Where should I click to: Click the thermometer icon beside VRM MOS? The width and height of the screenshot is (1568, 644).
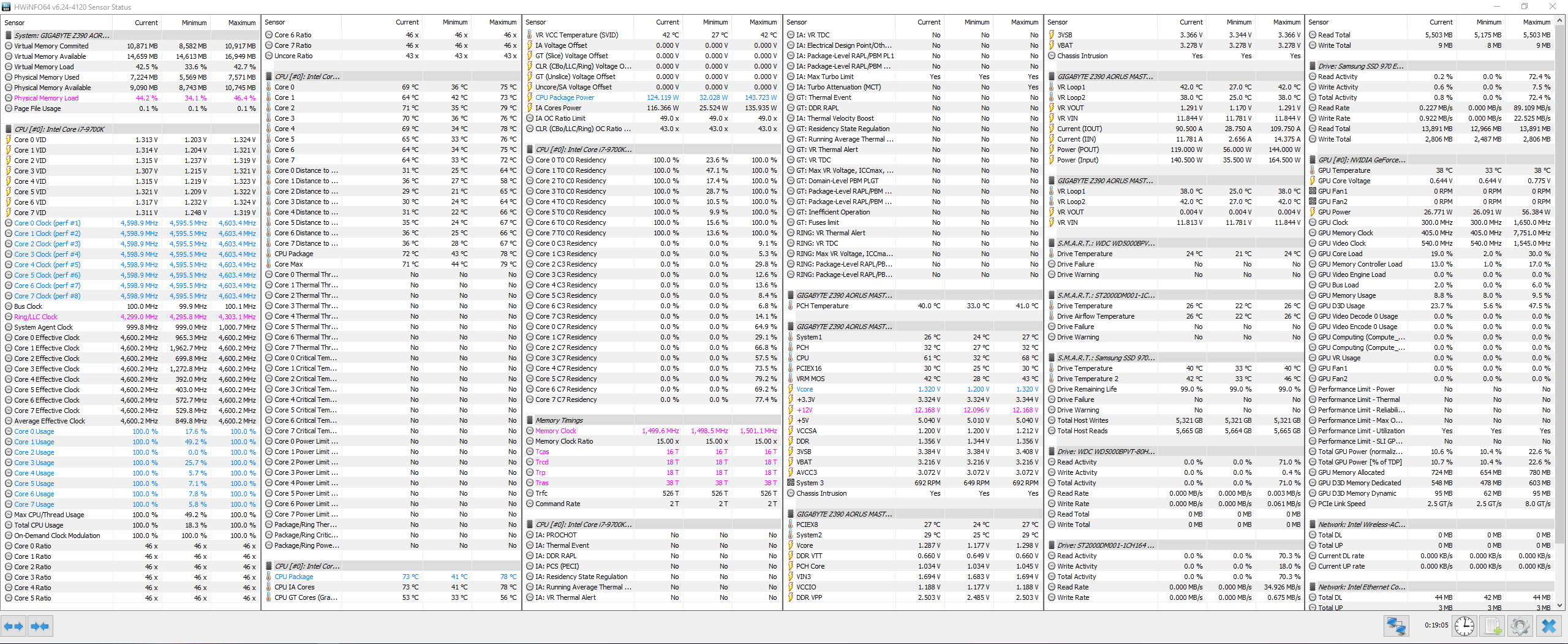(x=791, y=379)
